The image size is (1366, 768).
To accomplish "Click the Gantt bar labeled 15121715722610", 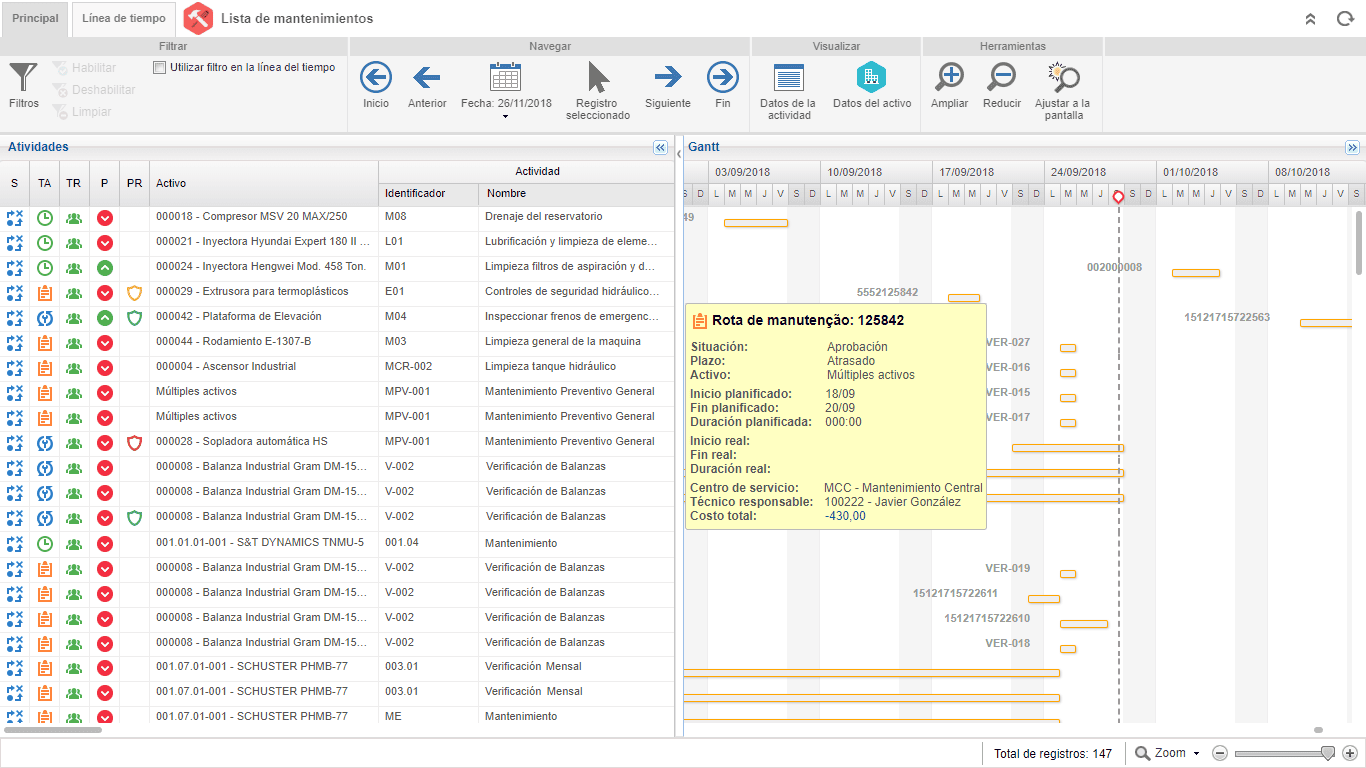I will click(1084, 624).
